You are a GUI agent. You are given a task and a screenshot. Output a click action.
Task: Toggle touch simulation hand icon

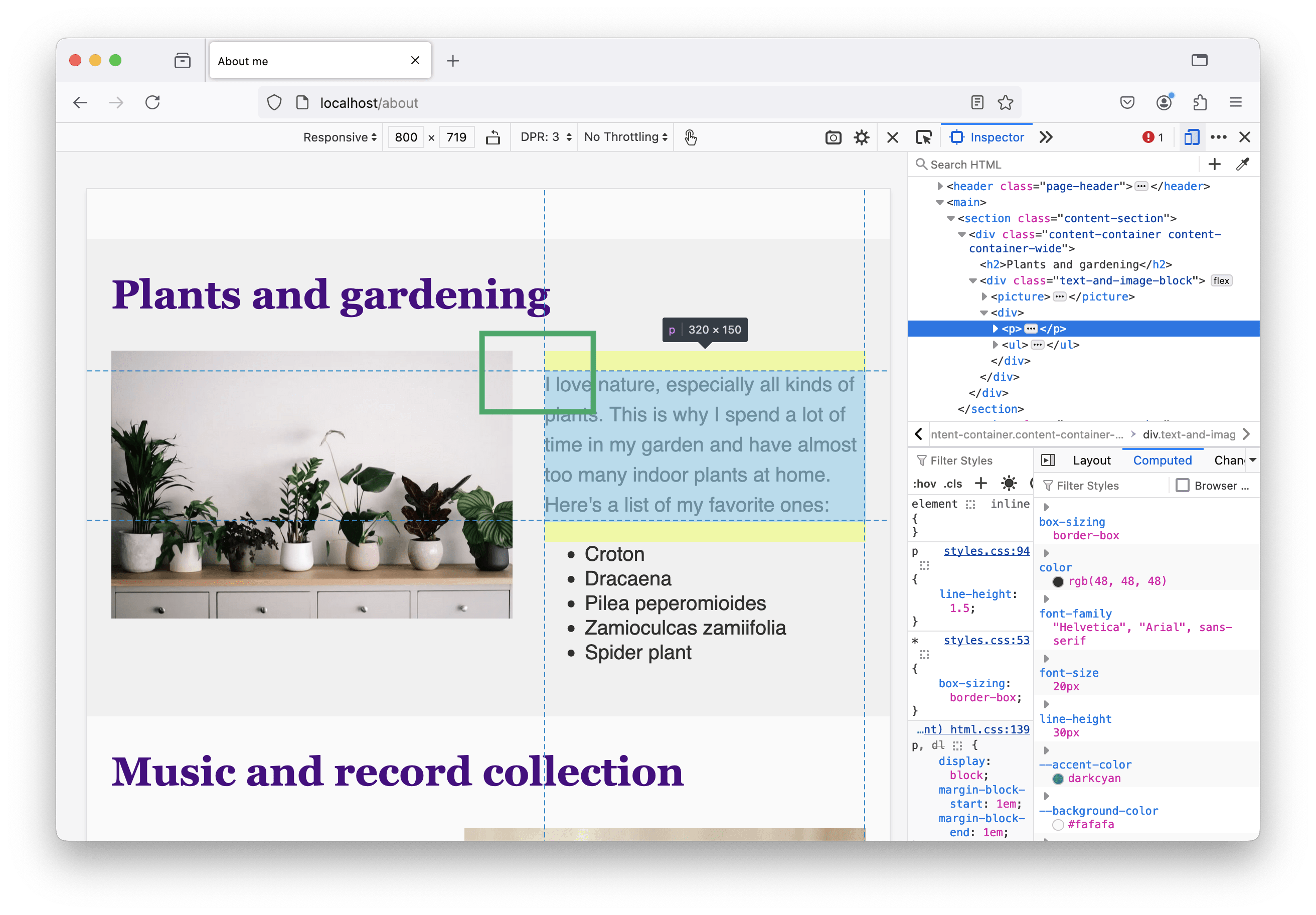(691, 137)
